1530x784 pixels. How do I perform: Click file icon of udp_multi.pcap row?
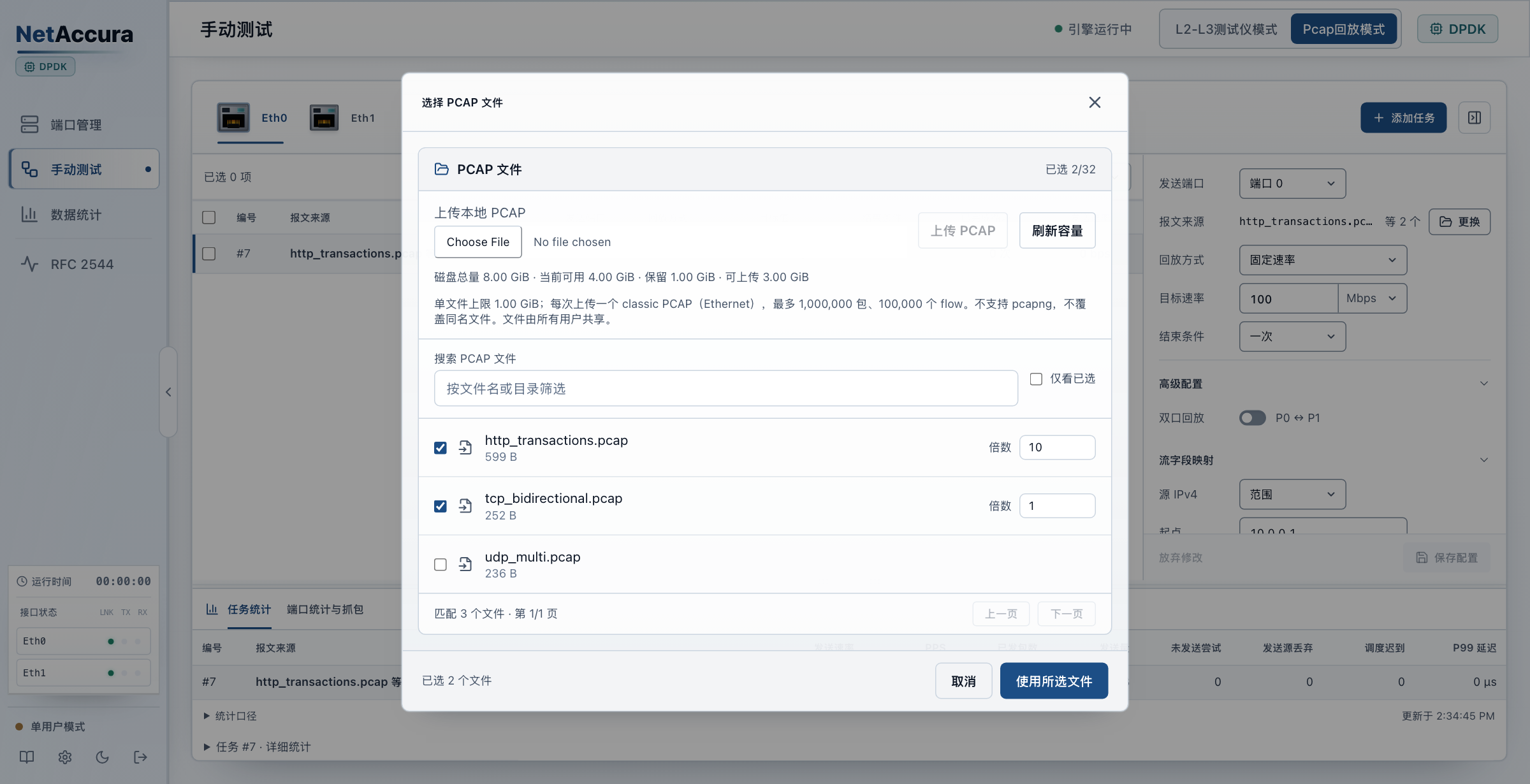coord(465,564)
